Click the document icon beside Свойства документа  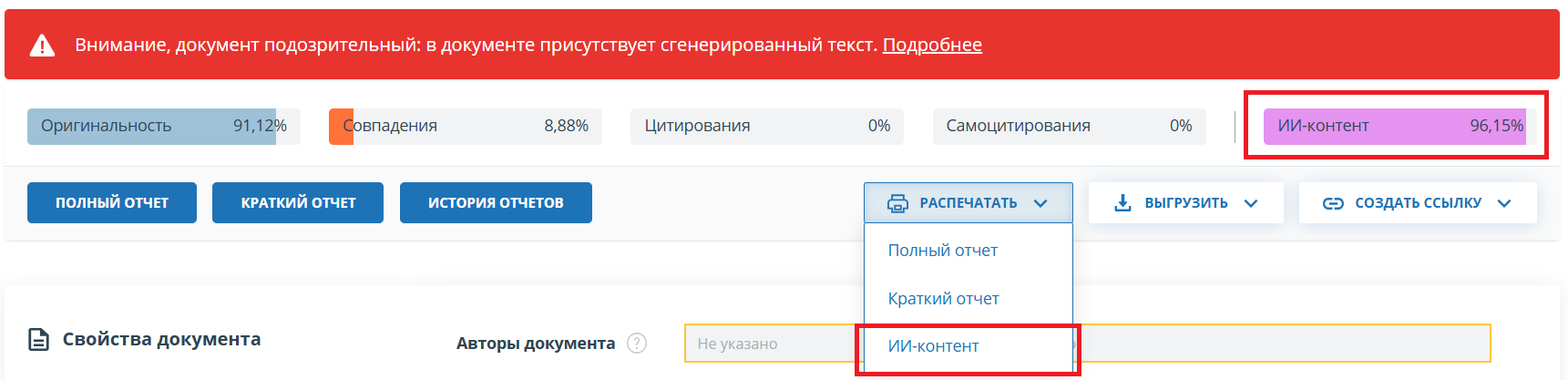pyautogui.click(x=39, y=340)
